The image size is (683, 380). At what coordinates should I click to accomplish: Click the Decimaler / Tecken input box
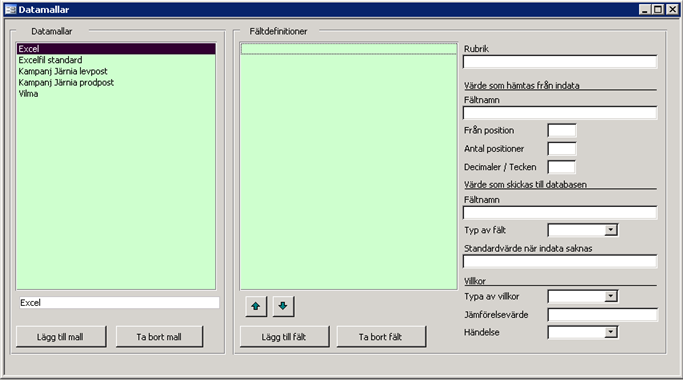pyautogui.click(x=561, y=167)
